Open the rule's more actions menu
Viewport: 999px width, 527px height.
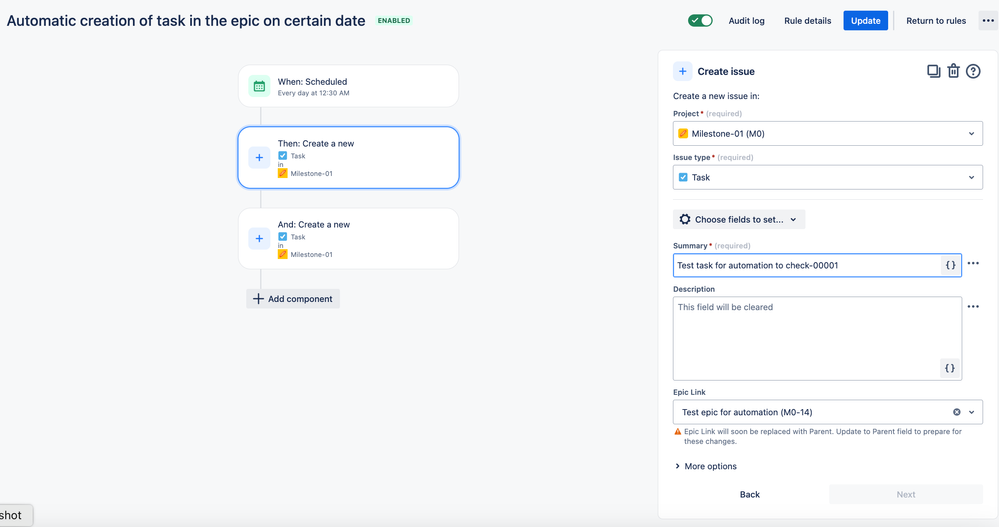point(988,20)
